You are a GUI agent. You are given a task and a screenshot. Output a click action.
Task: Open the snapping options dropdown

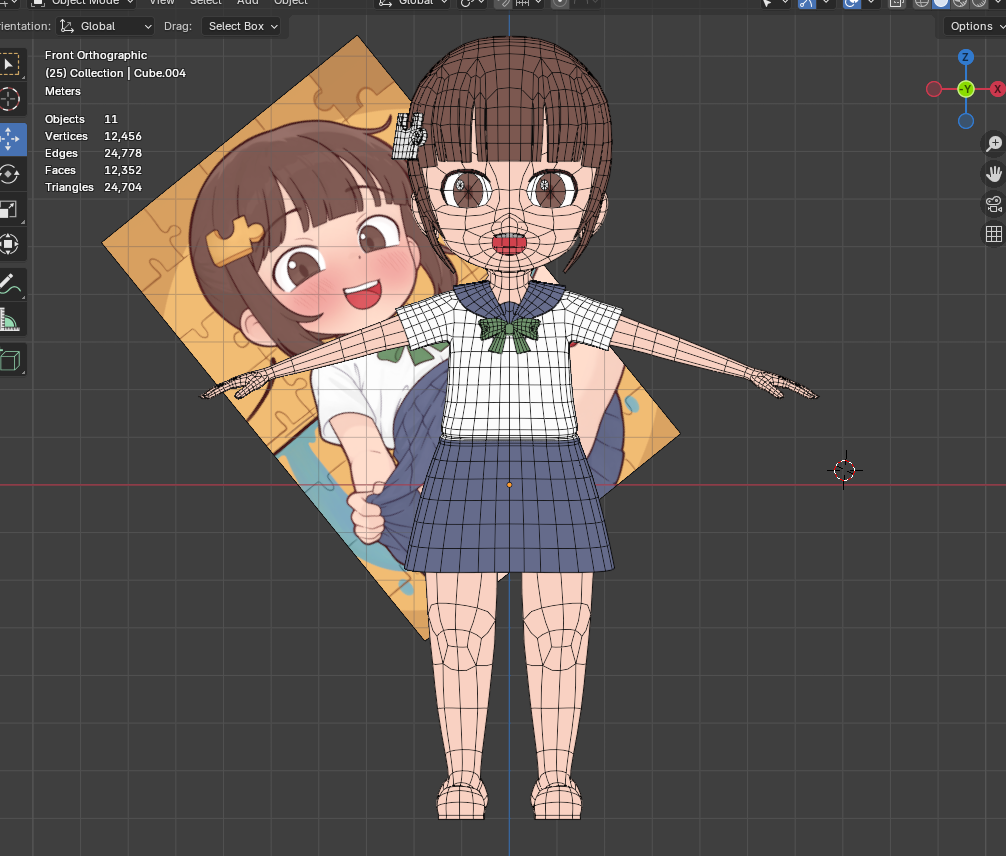coord(529,3)
